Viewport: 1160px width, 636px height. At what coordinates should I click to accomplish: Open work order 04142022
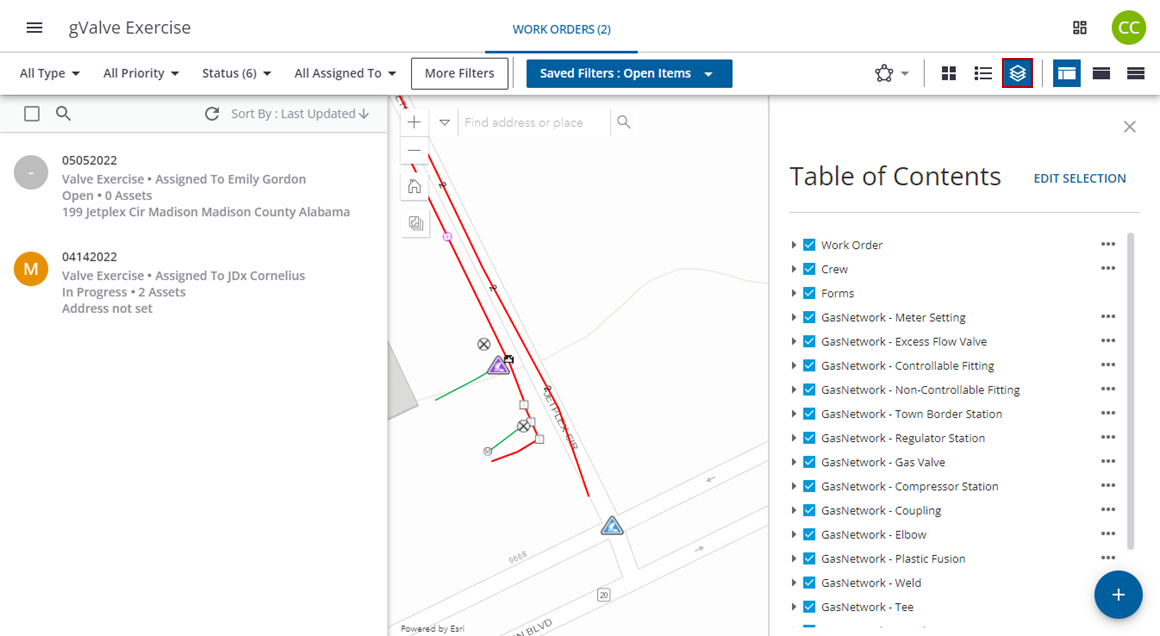194,283
